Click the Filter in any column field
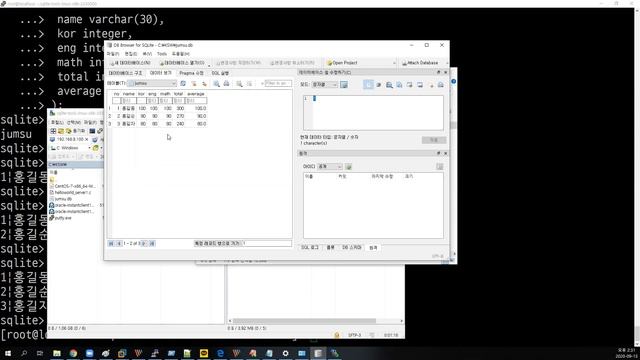This screenshot has height=360, width=640. click(x=278, y=83)
